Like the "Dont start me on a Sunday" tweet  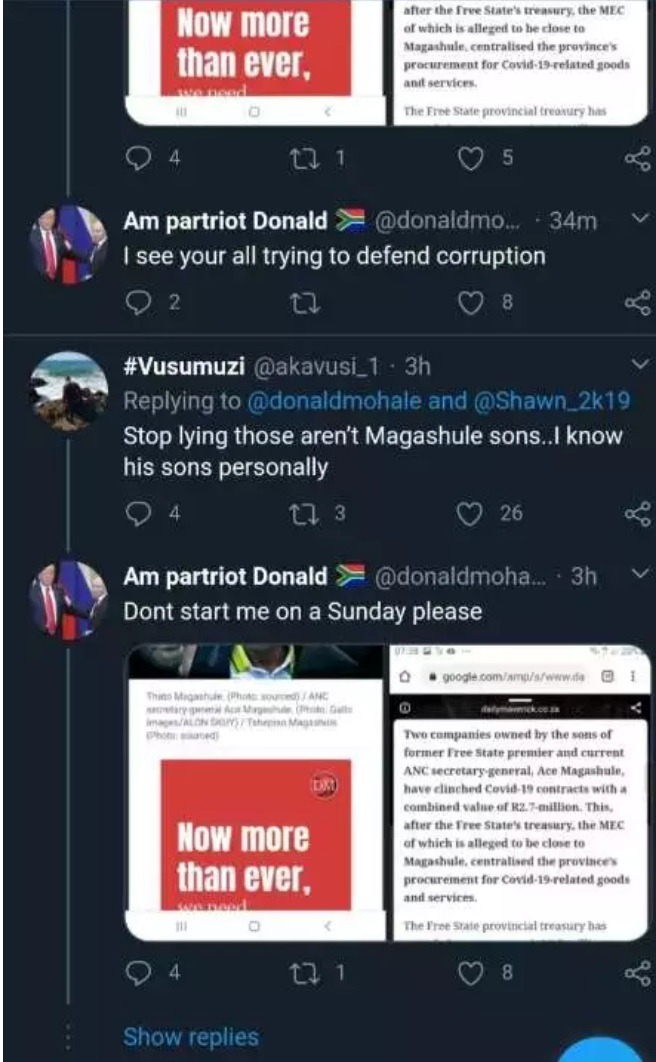470,970
